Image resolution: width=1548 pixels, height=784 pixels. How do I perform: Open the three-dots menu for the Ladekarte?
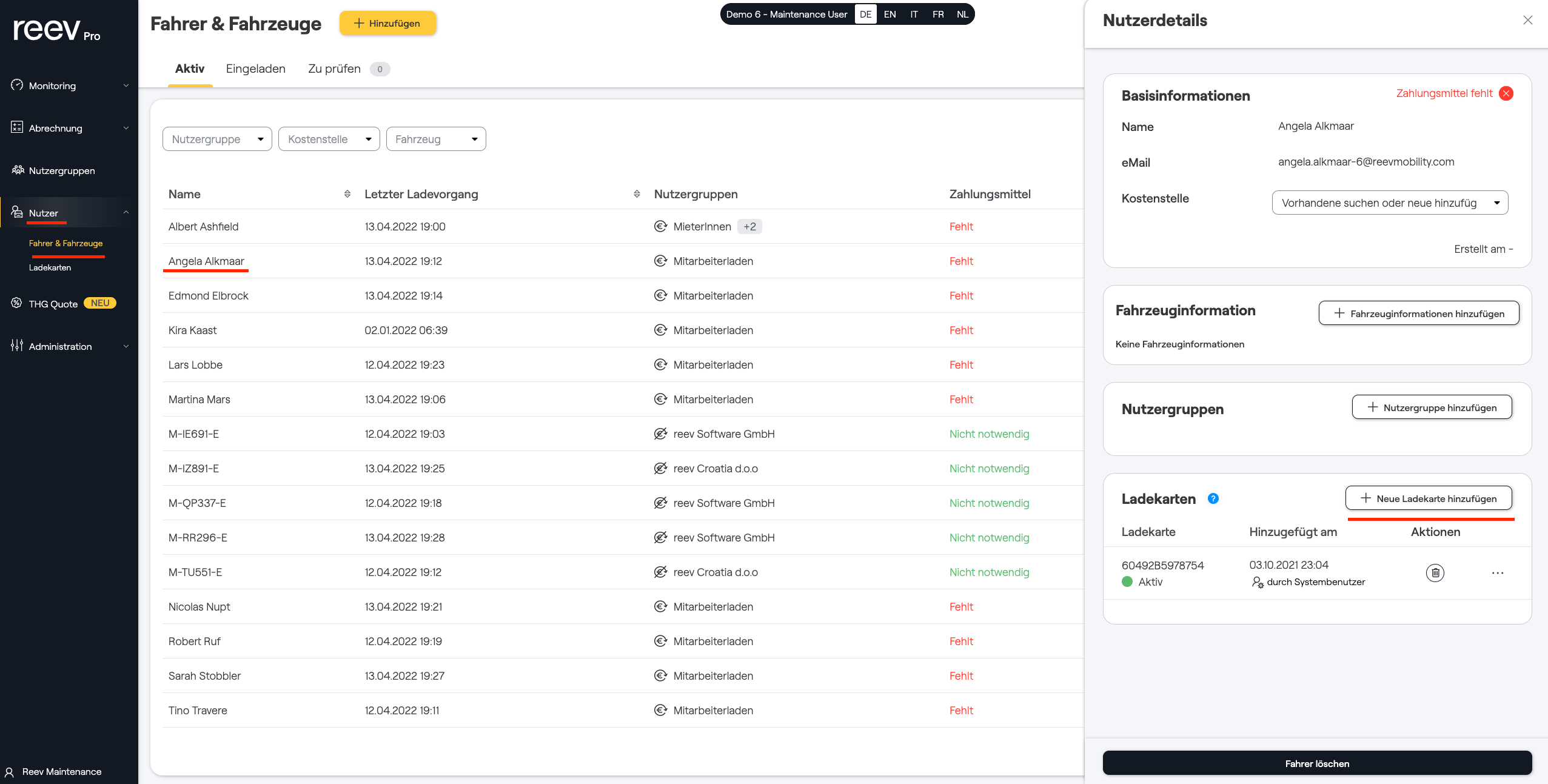1497,573
